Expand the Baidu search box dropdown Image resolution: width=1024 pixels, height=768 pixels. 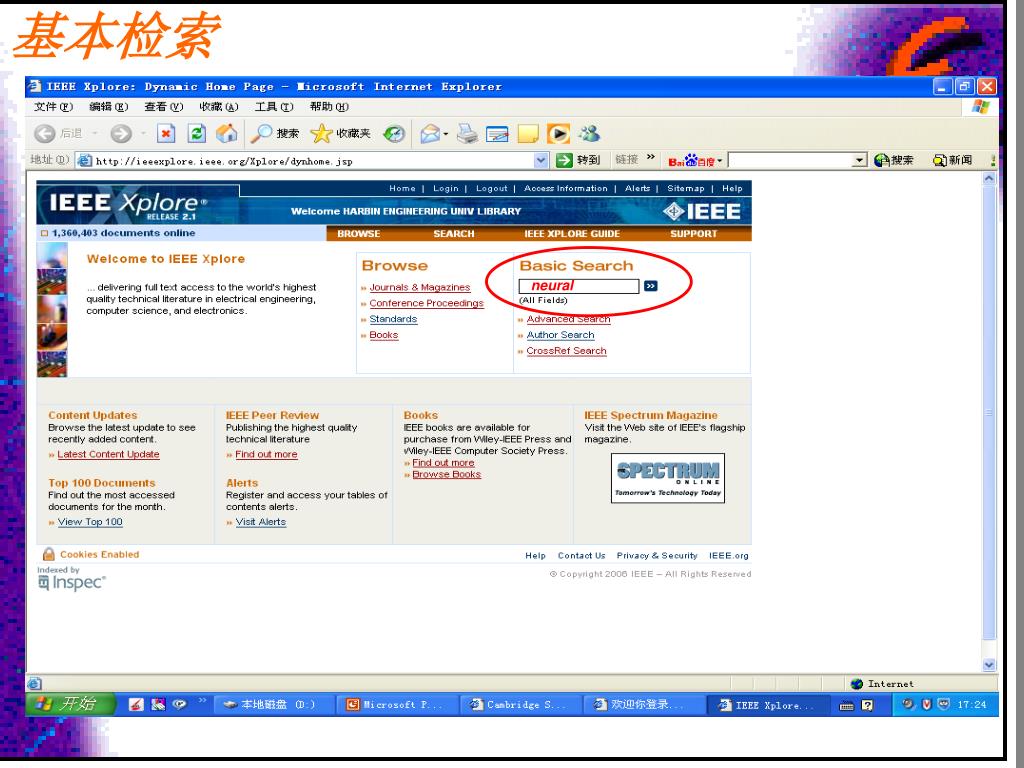click(860, 160)
